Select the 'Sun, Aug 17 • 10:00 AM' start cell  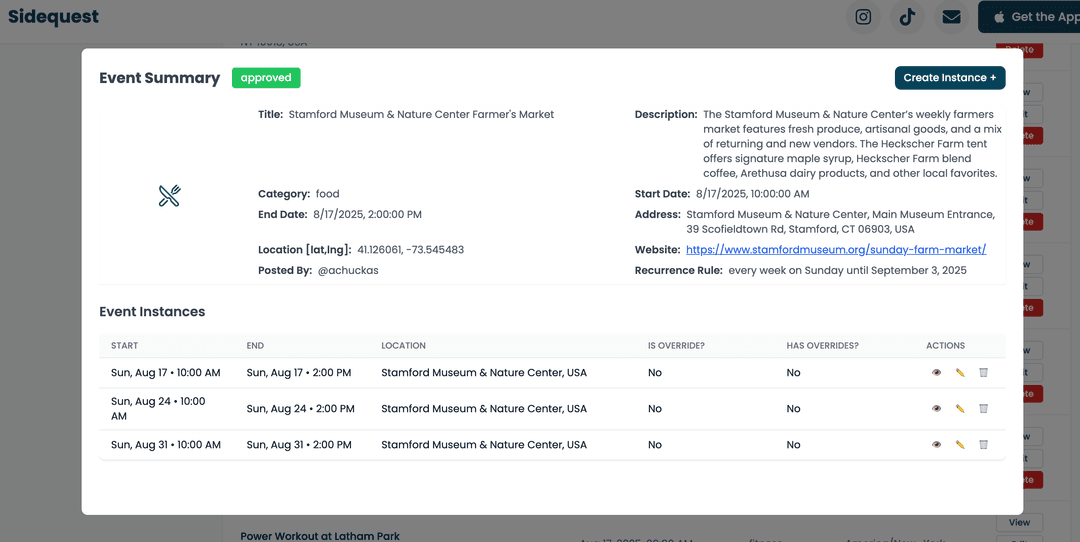[x=165, y=373]
